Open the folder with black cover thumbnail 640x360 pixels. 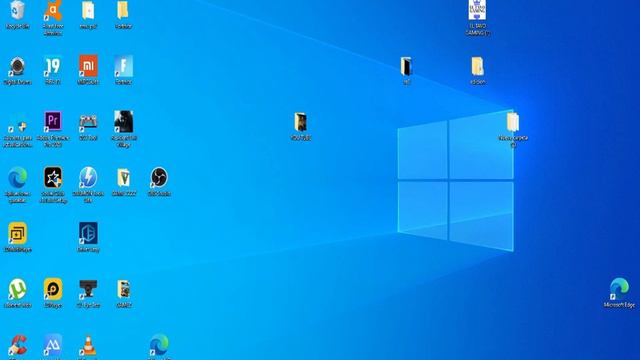(406, 67)
